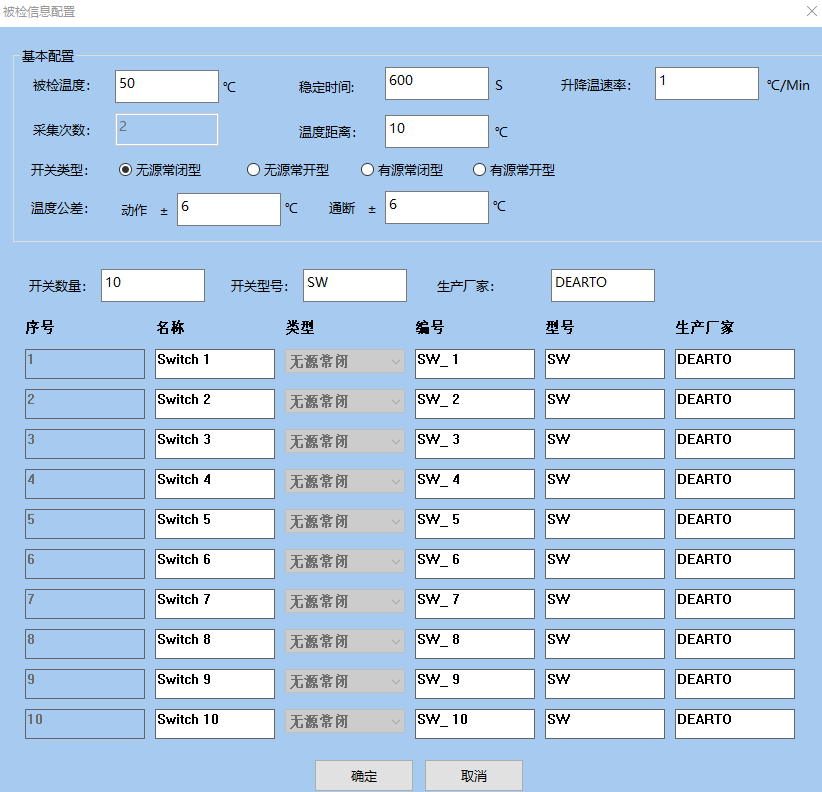Focus the 动作 tolerance input field
Image resolution: width=822 pixels, height=792 pixels.
[229, 210]
